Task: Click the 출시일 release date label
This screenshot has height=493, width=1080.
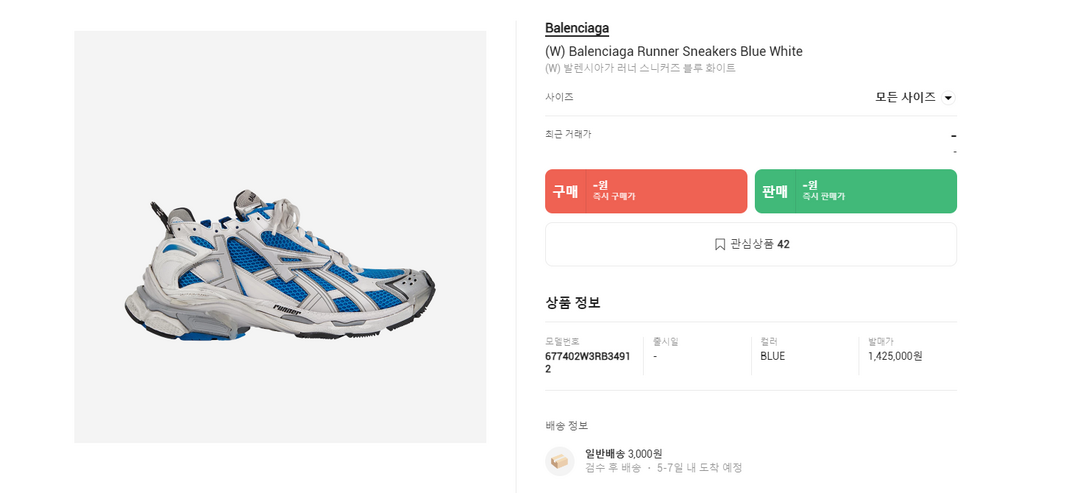Action: (x=665, y=342)
